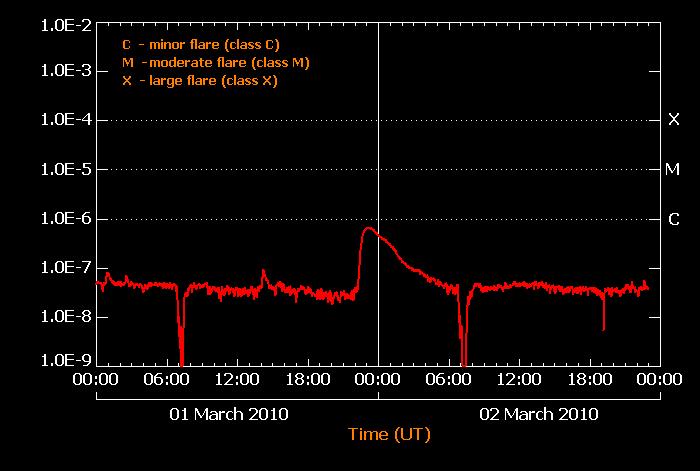Click the C class marker on the right axis

(673, 218)
